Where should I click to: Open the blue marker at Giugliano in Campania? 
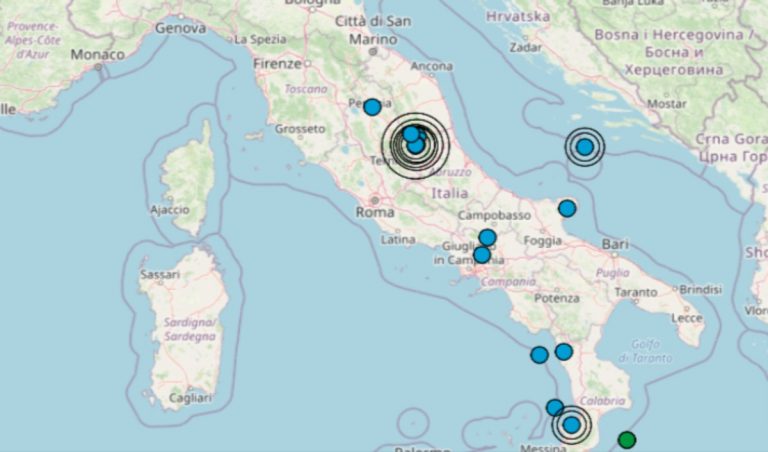pyautogui.click(x=481, y=255)
